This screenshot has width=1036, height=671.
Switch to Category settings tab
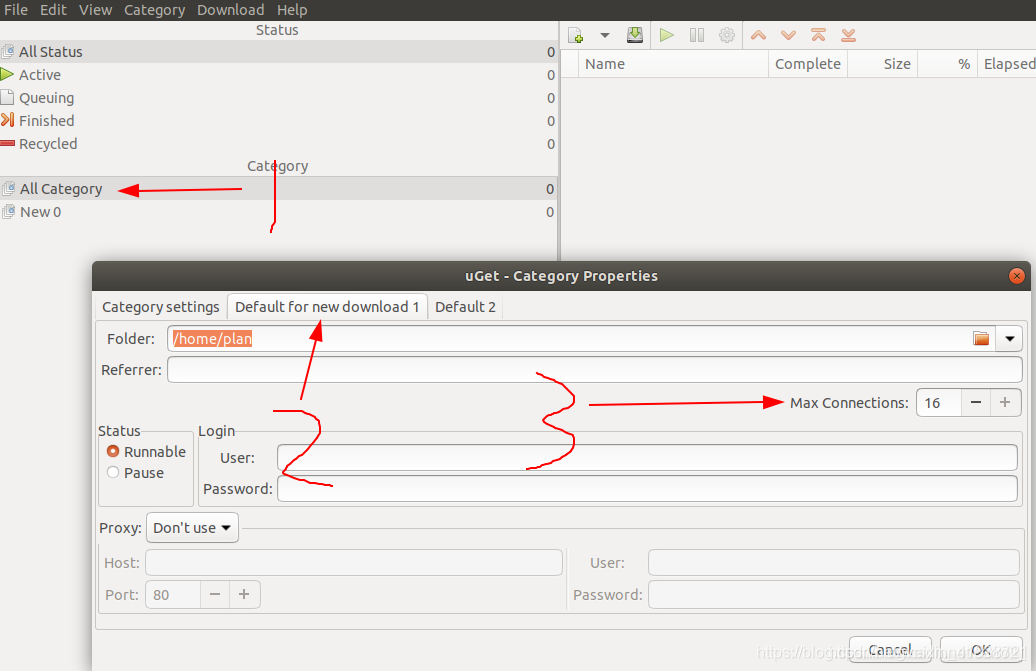point(161,307)
